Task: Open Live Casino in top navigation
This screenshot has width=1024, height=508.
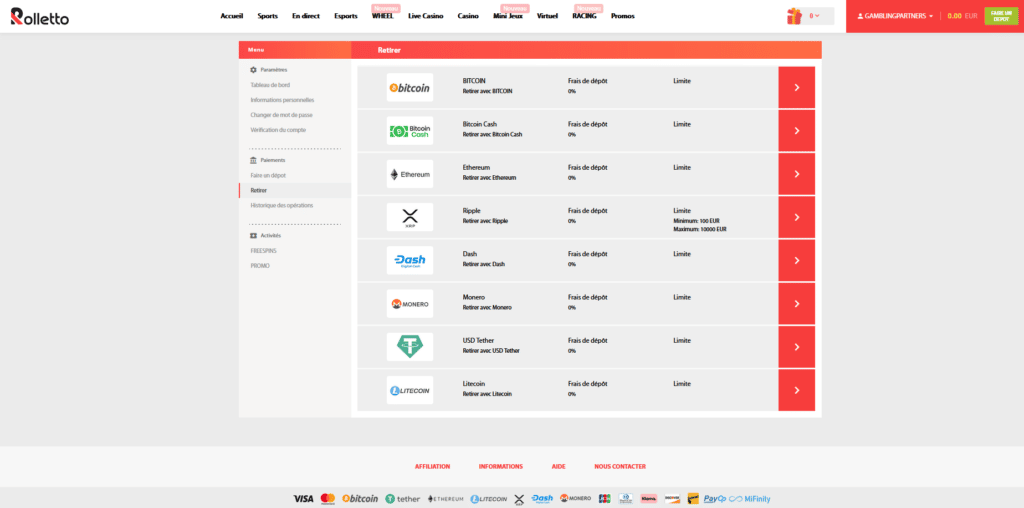Action: click(426, 16)
